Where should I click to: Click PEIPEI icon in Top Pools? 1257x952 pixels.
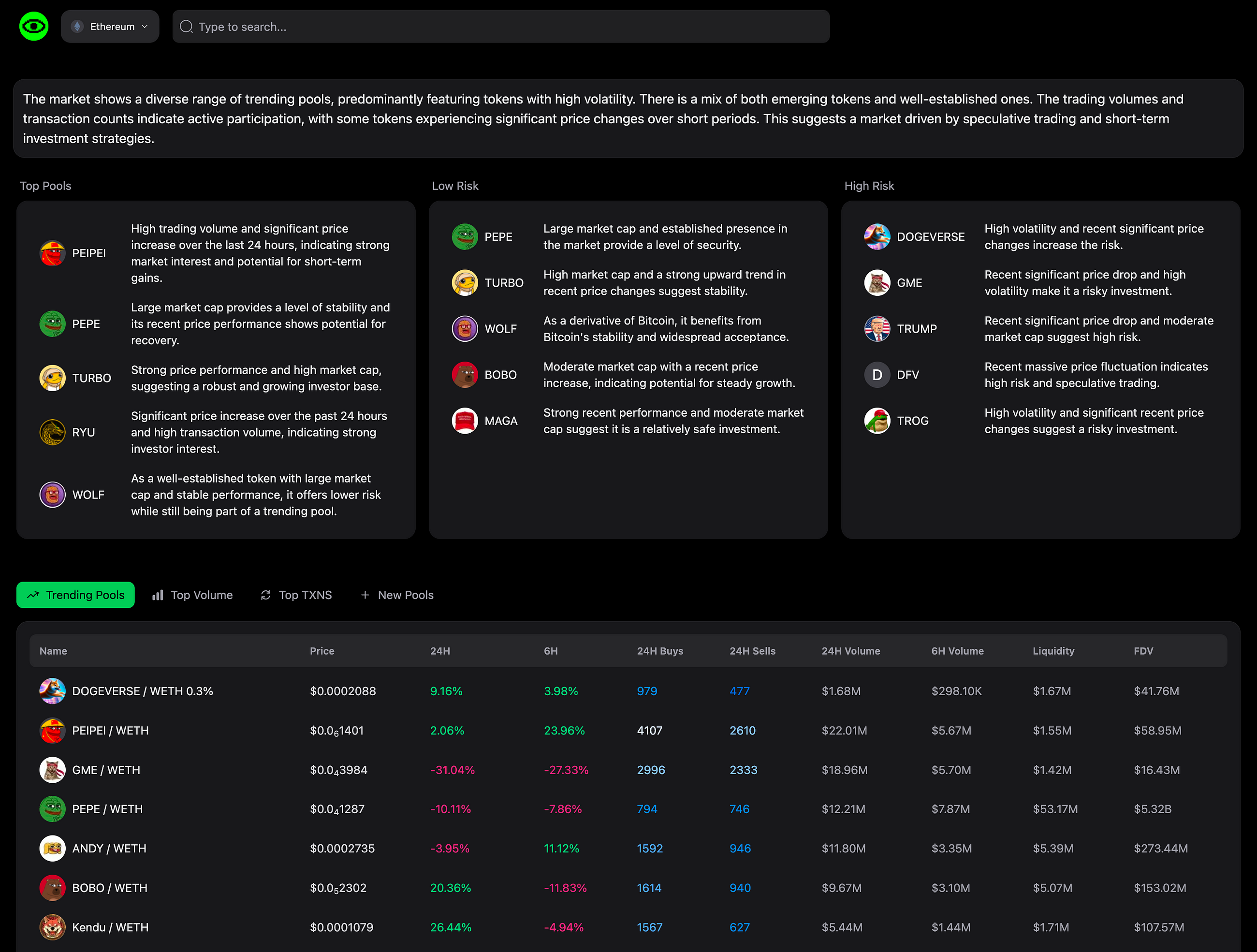coord(52,253)
